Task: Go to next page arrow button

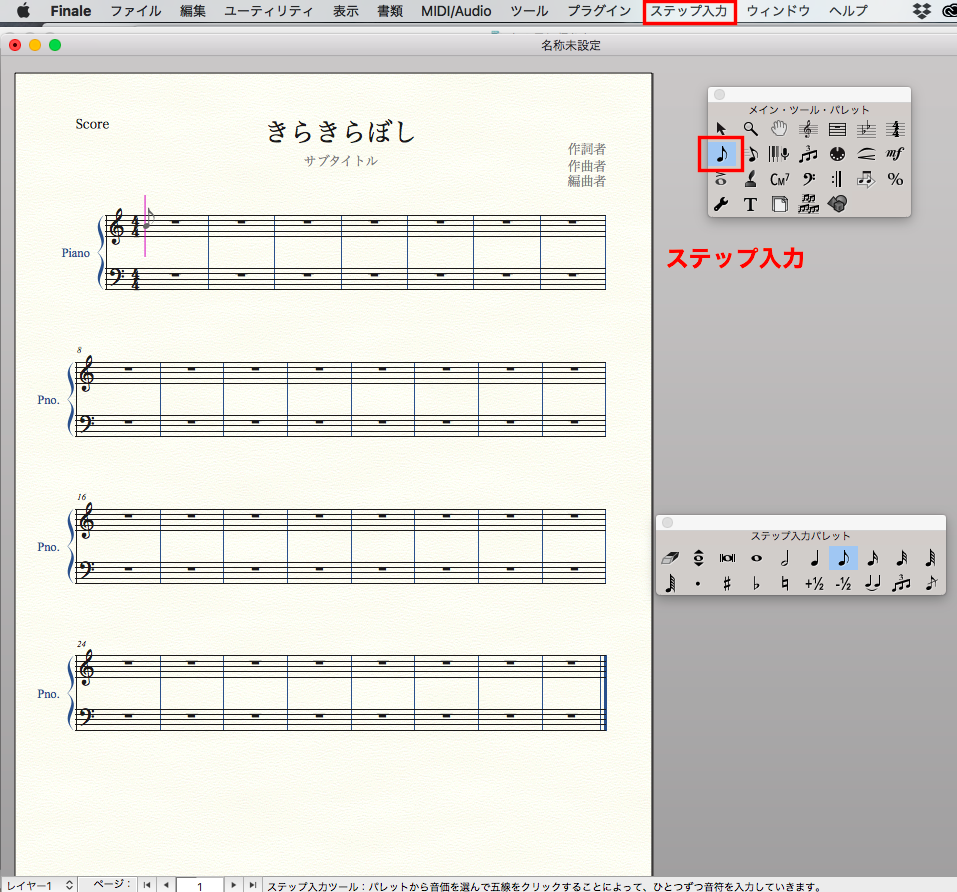Action: (233, 885)
